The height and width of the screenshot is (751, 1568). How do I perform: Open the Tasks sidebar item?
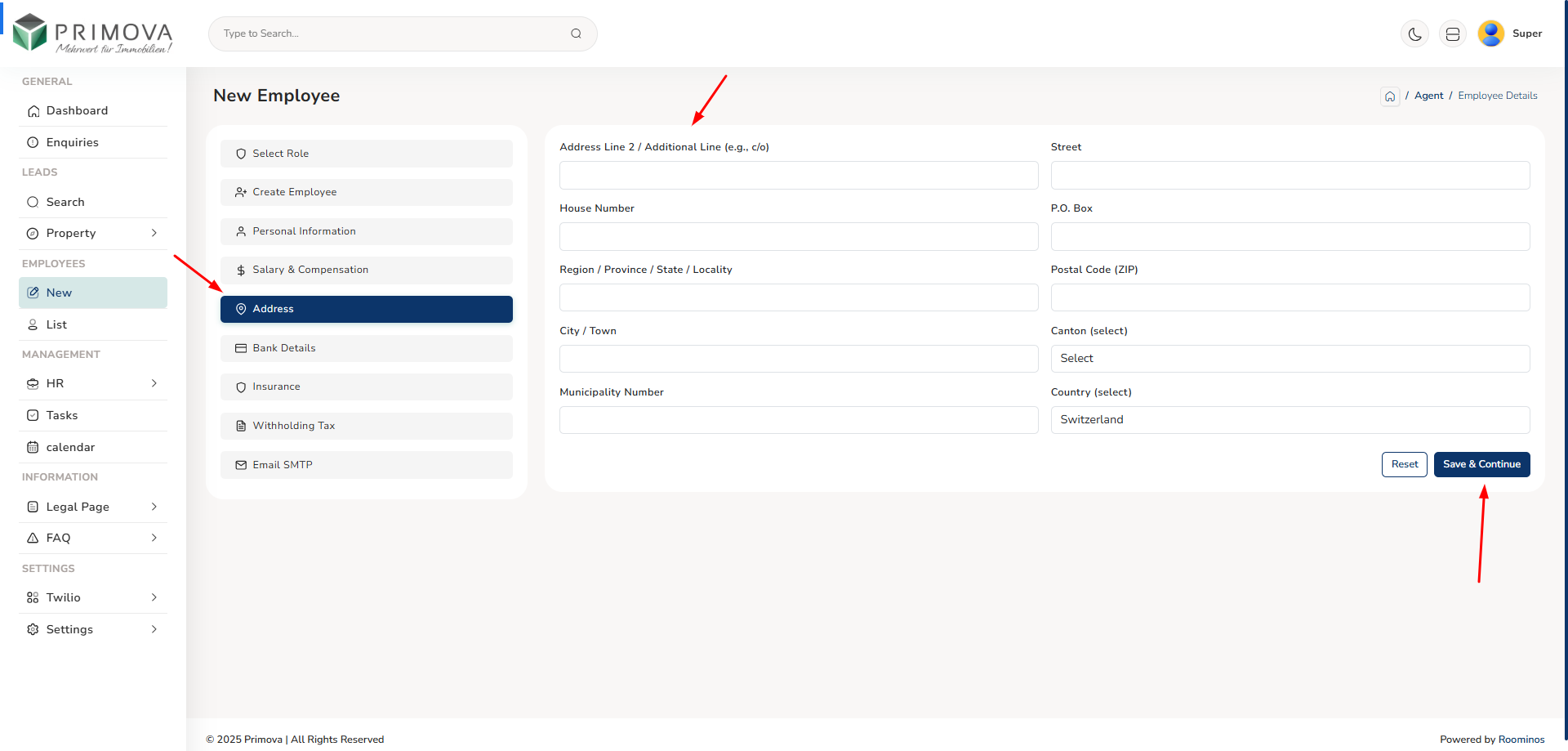tap(62, 415)
